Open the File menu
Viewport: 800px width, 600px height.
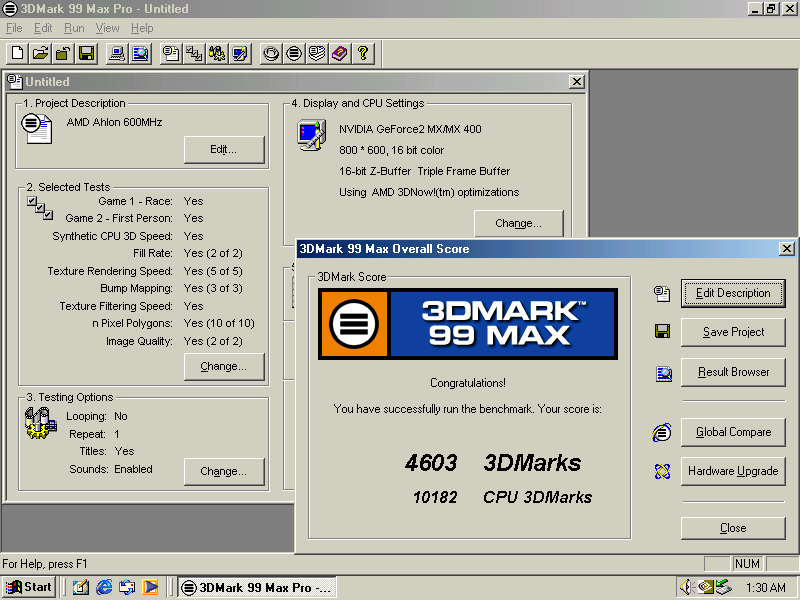[14, 28]
